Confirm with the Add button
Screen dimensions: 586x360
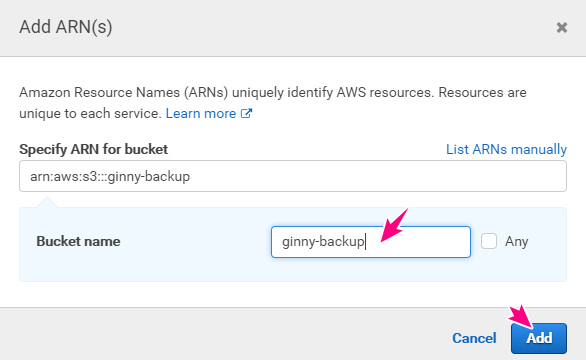(x=539, y=338)
